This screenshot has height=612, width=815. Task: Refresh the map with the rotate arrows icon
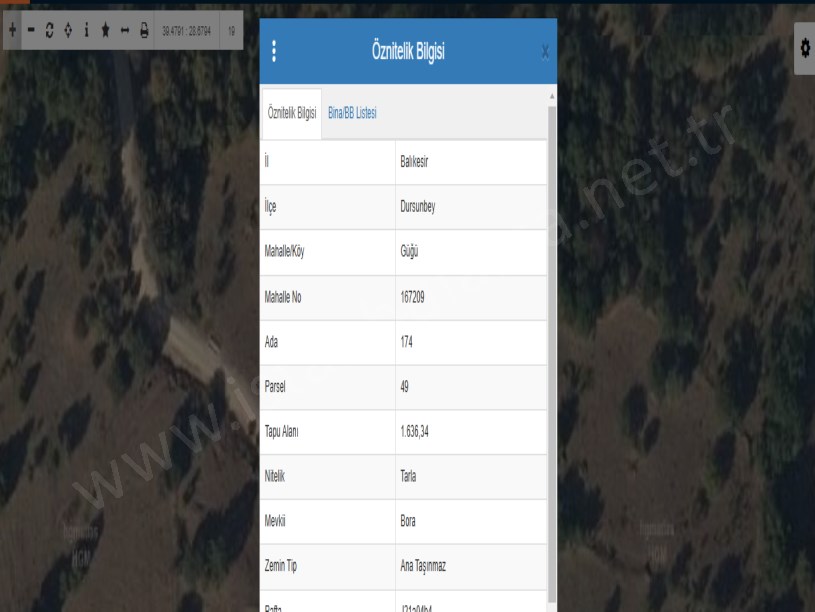pyautogui.click(x=49, y=31)
